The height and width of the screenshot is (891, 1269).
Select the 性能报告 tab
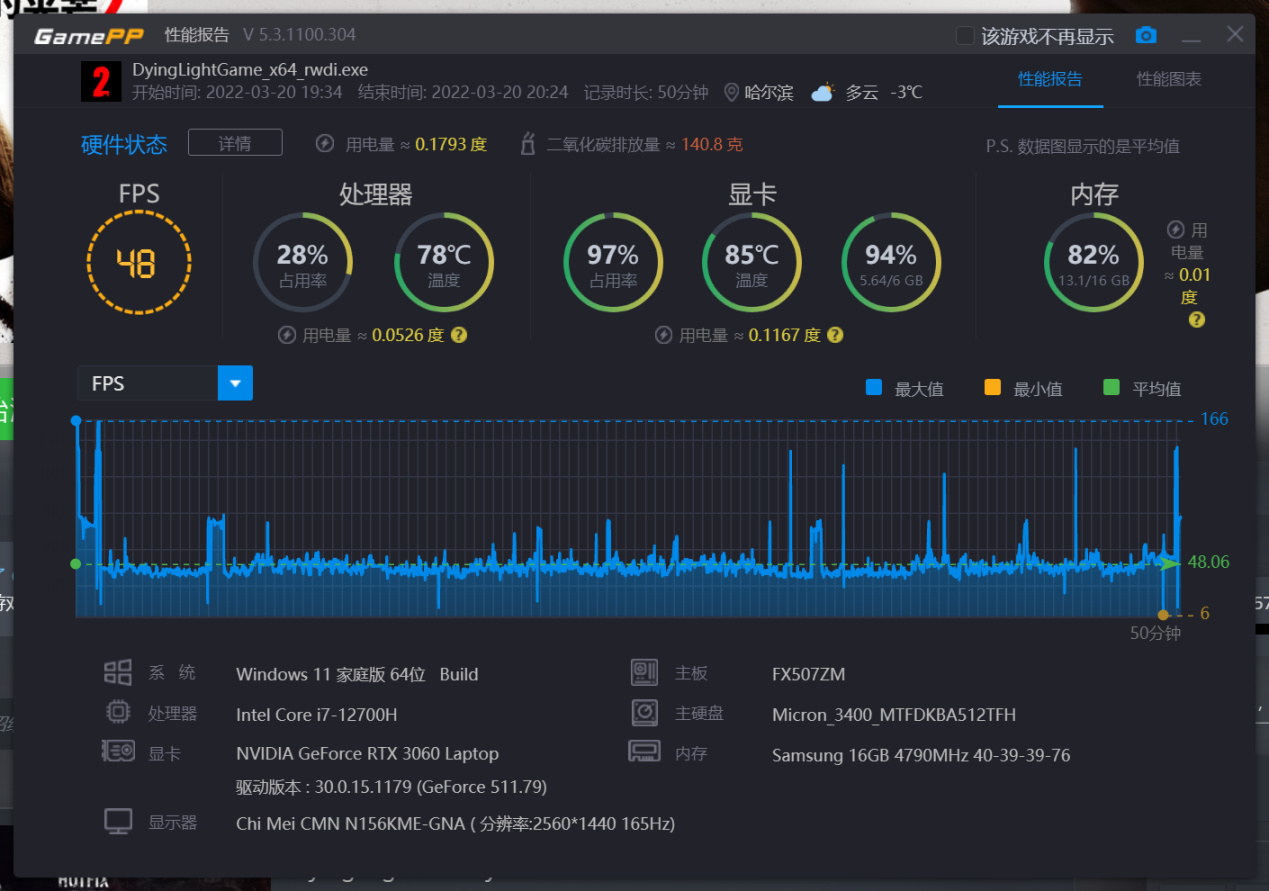pos(1050,79)
